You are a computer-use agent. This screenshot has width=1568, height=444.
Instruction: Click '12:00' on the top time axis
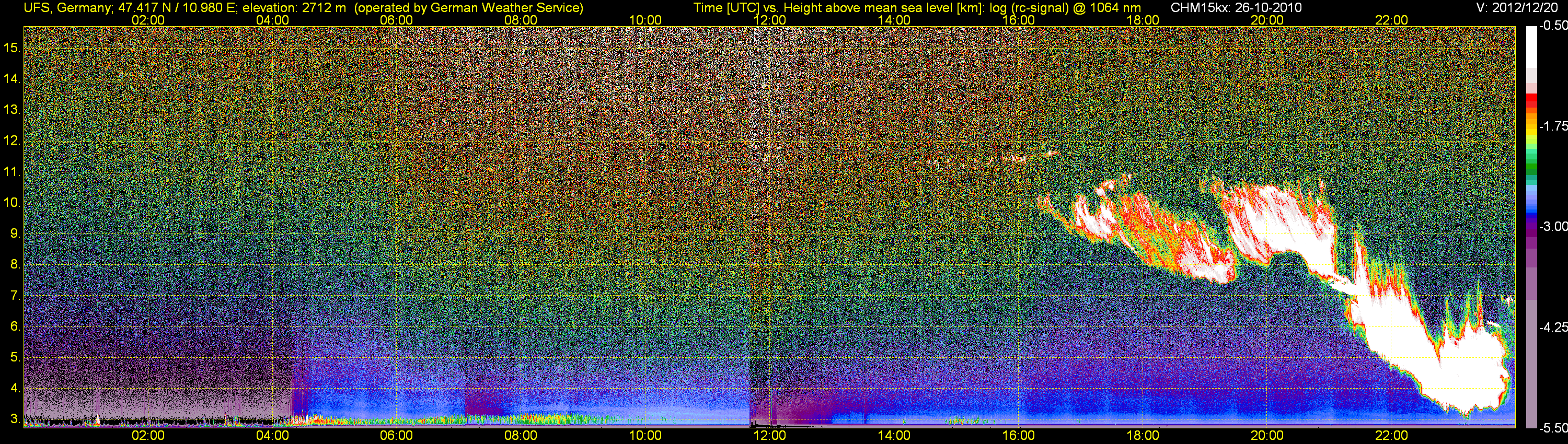pos(769,20)
